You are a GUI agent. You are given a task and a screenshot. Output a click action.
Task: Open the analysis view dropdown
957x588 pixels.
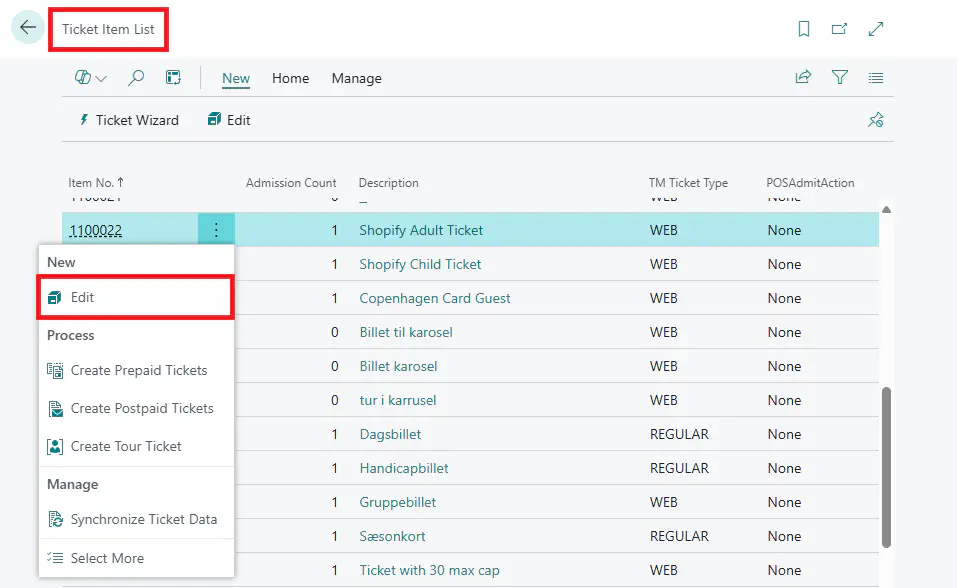(91, 78)
